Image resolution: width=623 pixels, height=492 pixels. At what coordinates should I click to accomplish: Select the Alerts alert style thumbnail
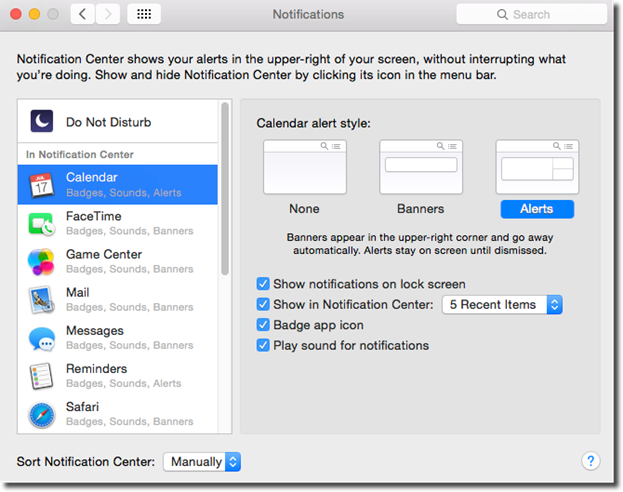click(x=537, y=167)
